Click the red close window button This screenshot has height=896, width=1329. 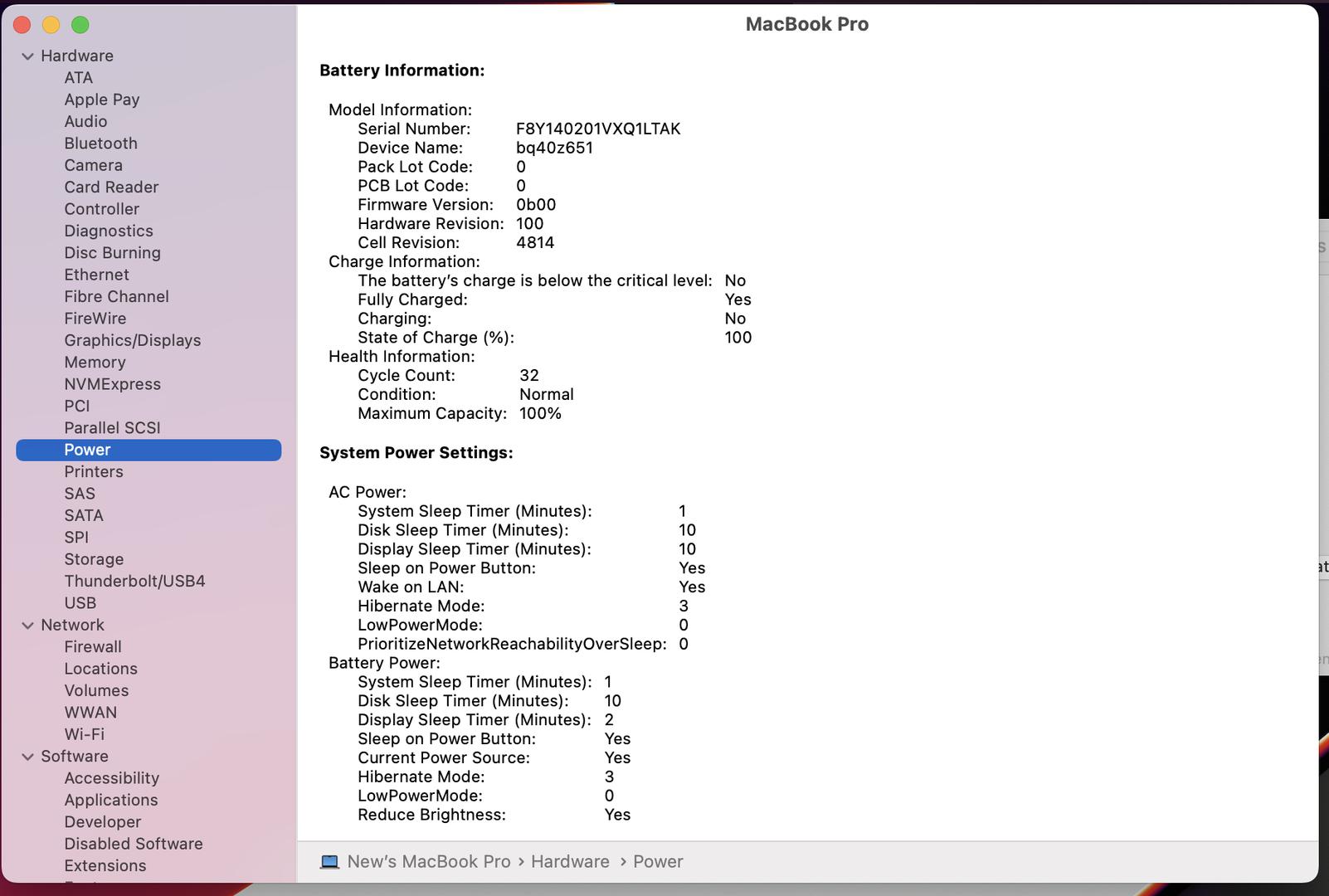click(22, 25)
